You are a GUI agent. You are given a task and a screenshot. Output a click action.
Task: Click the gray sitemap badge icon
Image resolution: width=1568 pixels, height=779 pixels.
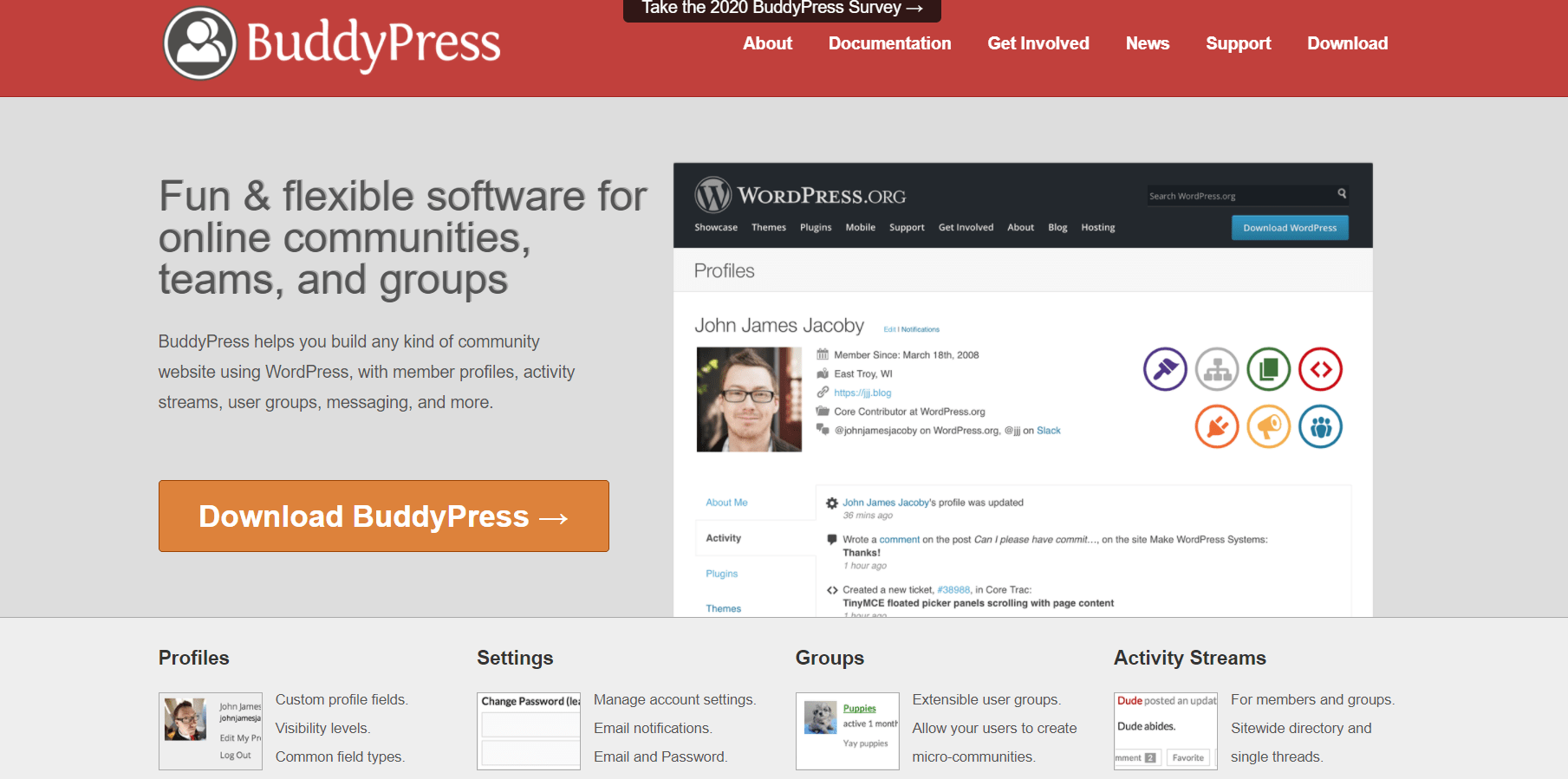(x=1217, y=369)
